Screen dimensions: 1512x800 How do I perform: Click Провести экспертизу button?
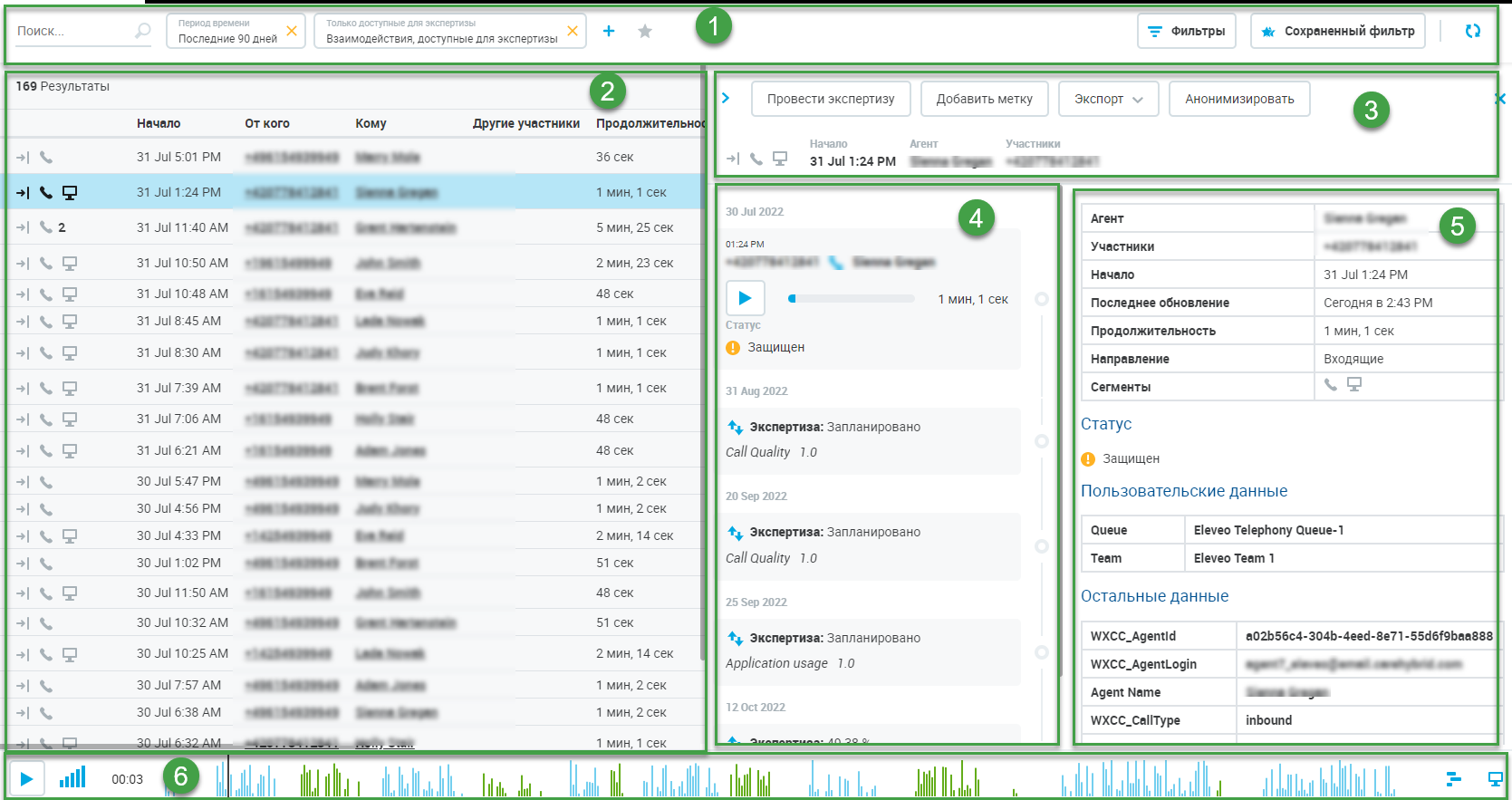point(831,99)
